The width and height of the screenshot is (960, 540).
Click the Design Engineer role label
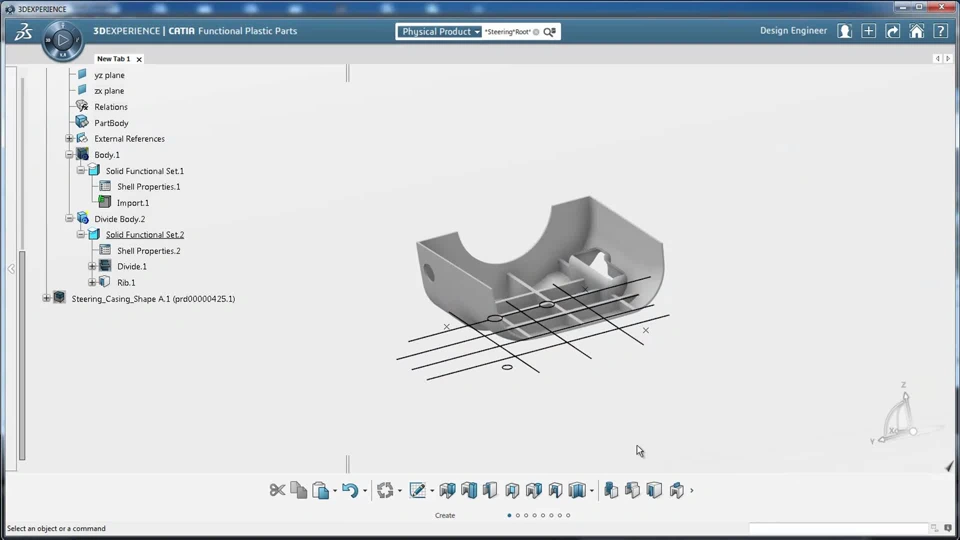coord(793,31)
